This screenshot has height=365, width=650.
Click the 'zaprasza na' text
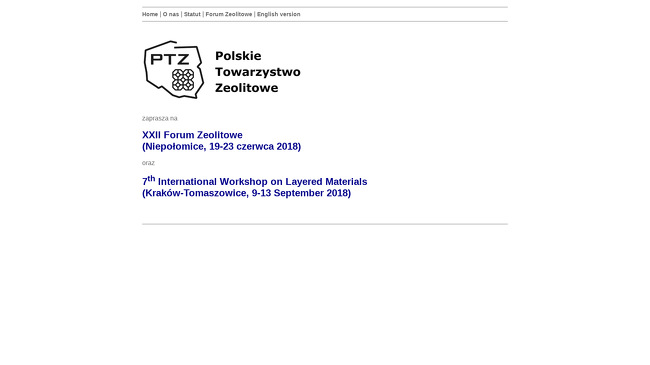point(160,118)
